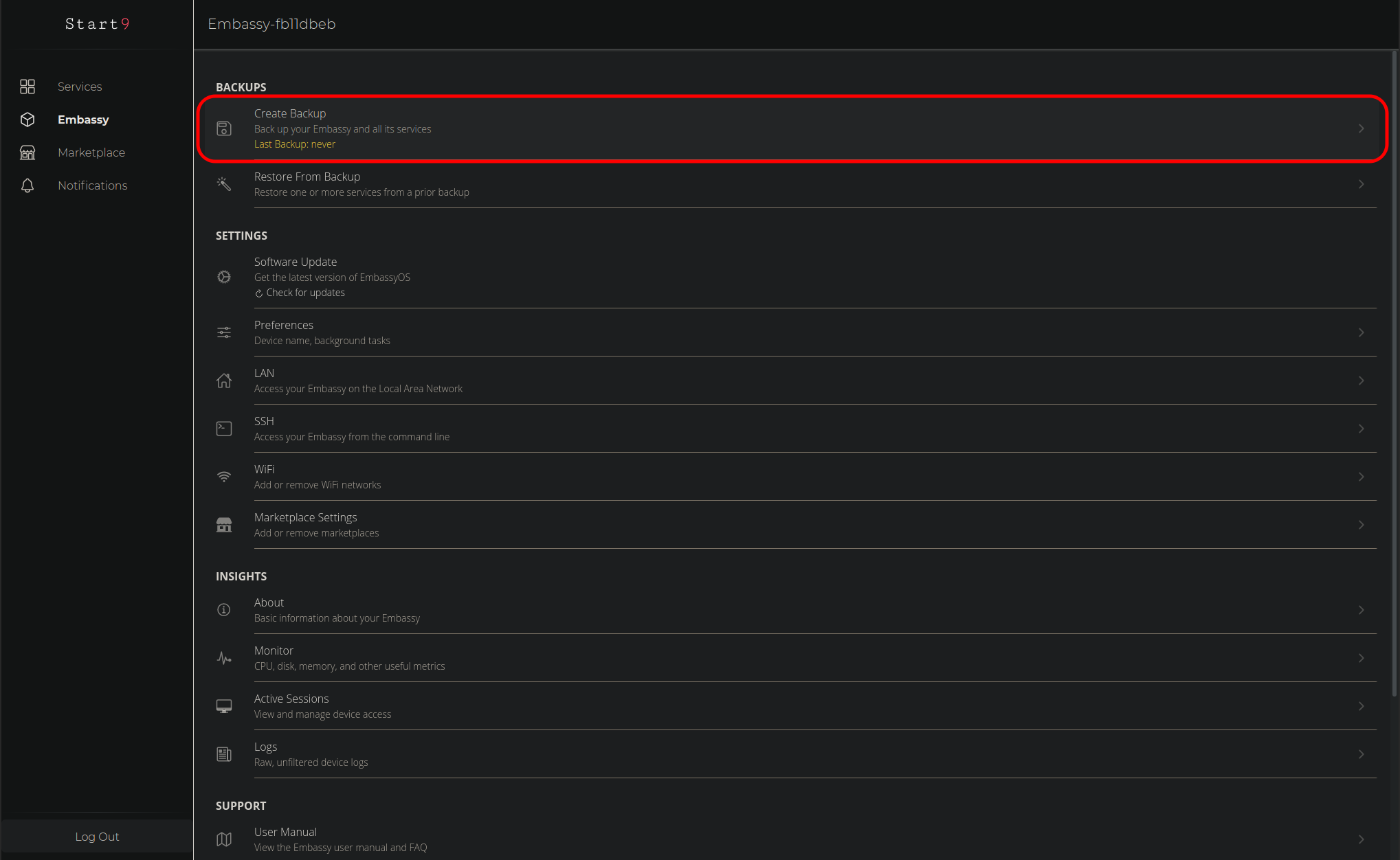Click Check for updates link
Screen dimensions: 1400x860
click(305, 293)
